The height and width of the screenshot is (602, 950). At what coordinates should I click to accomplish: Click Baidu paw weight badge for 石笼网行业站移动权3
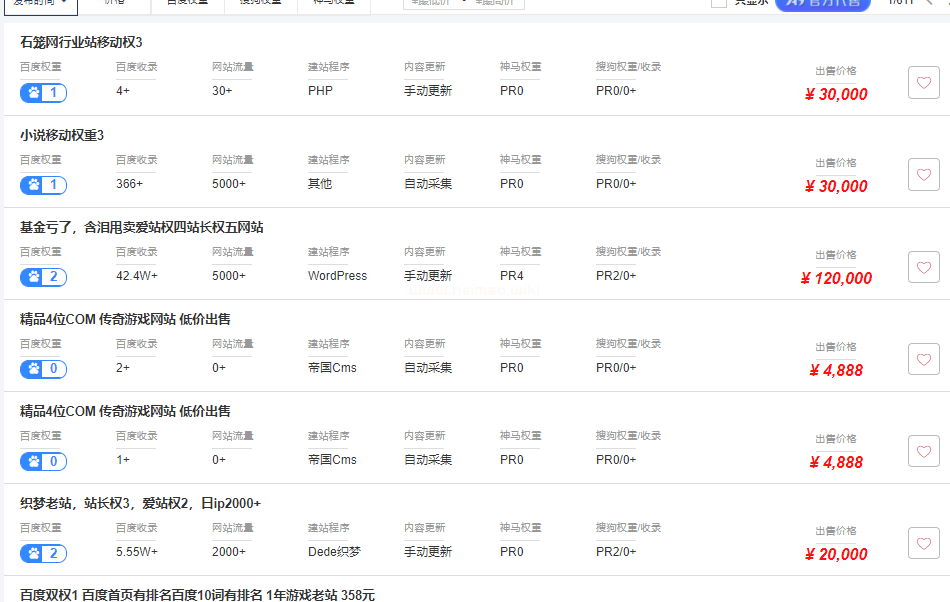pos(44,93)
